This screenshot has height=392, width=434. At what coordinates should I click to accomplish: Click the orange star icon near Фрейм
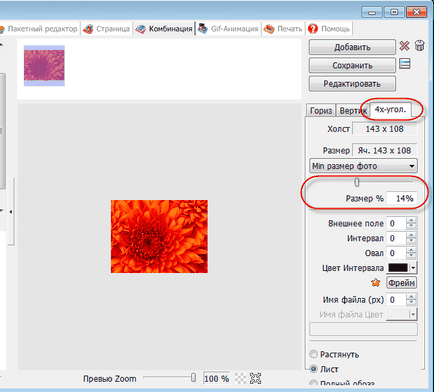376,283
